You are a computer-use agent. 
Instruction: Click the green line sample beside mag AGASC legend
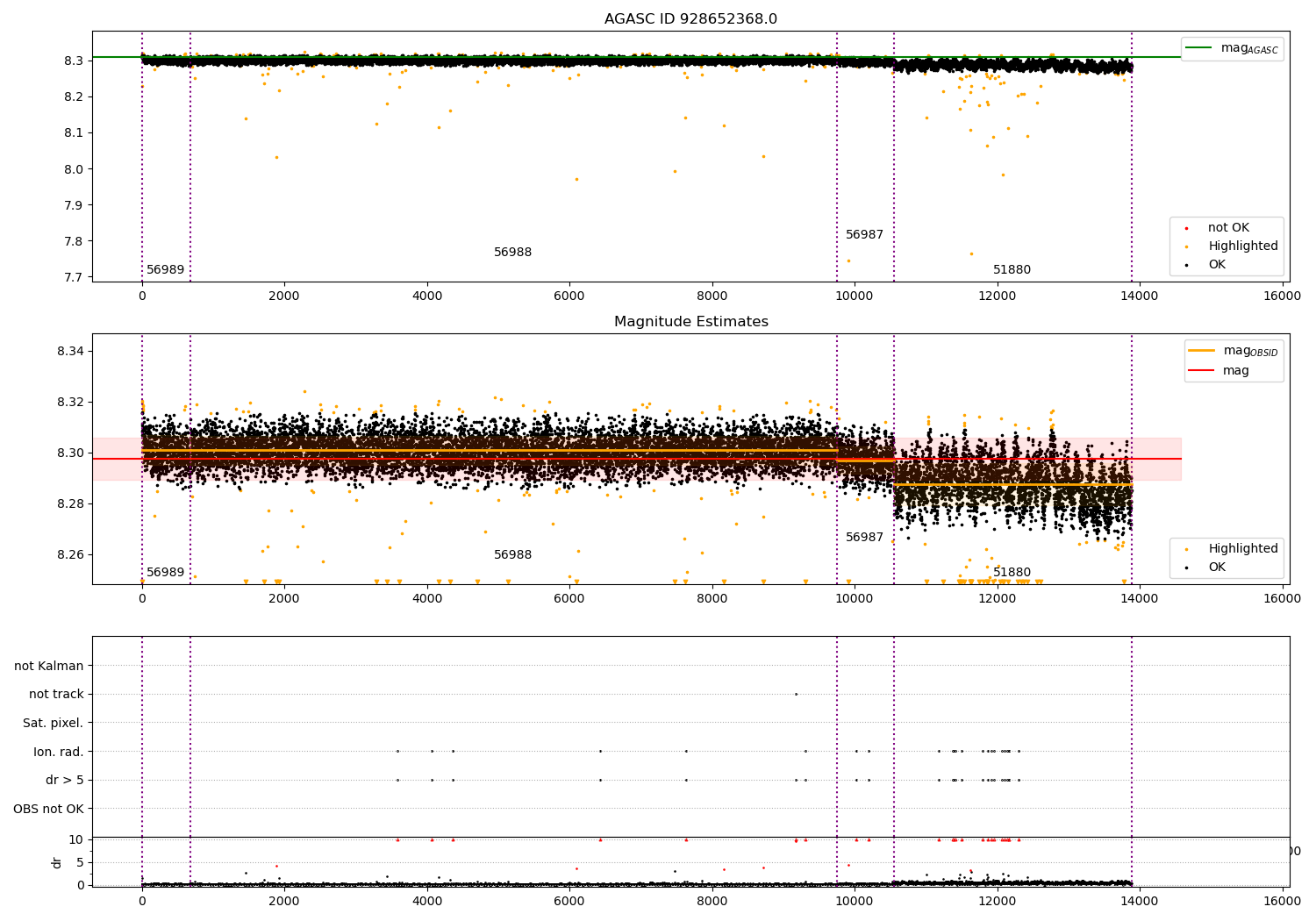(x=1198, y=48)
